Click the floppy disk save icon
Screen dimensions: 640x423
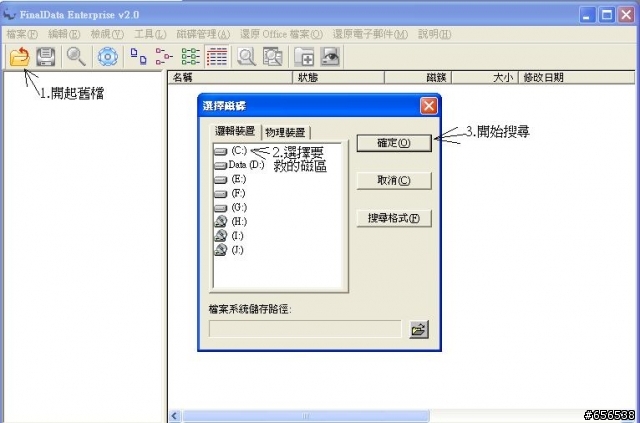point(45,56)
